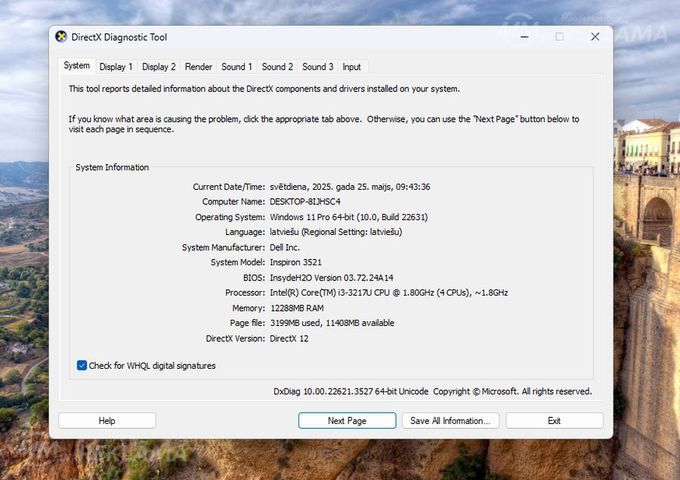This screenshot has width=680, height=480.
Task: Click the latviešu language value
Action: (336, 232)
